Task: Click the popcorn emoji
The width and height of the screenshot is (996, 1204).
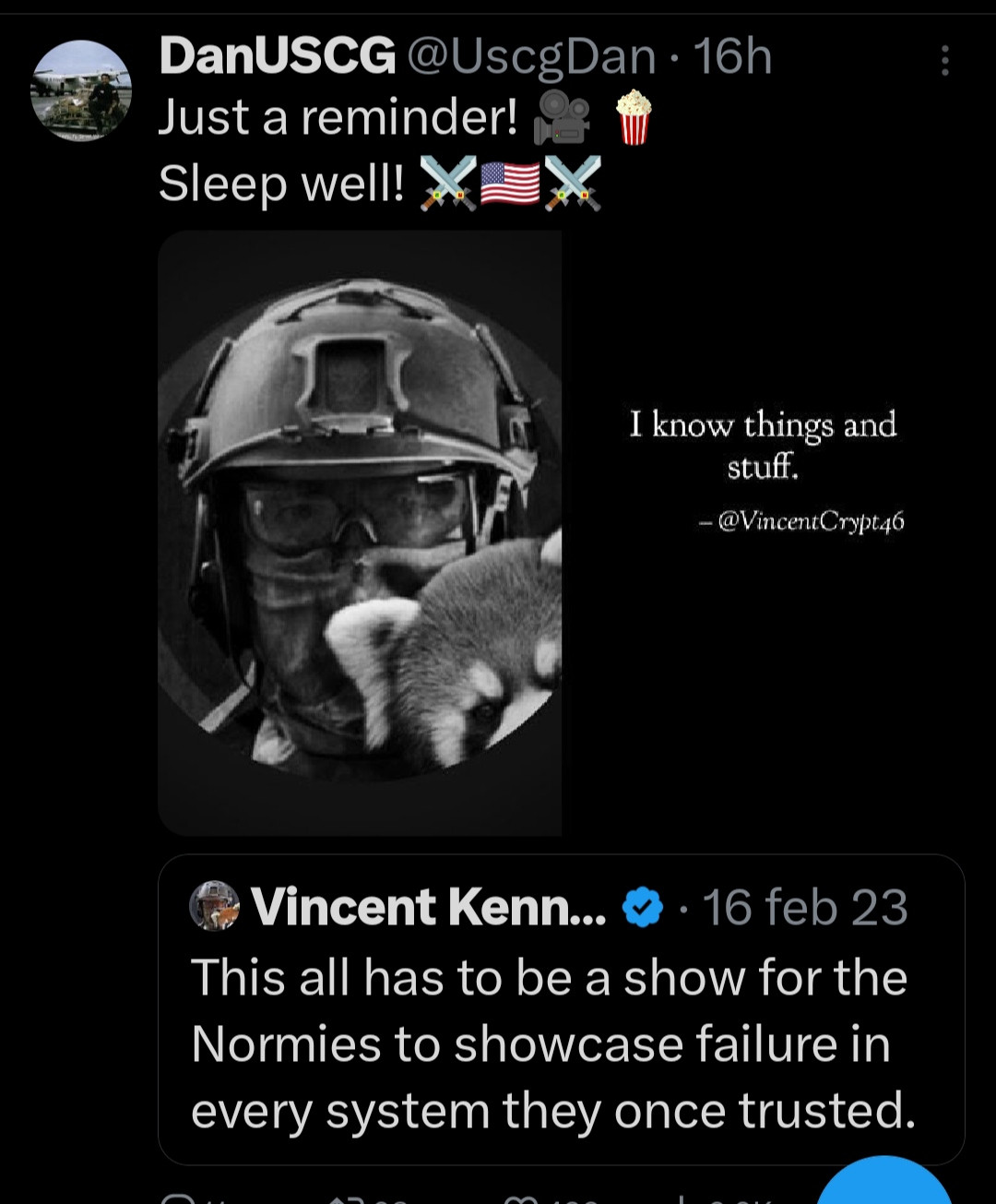Action: tap(634, 117)
